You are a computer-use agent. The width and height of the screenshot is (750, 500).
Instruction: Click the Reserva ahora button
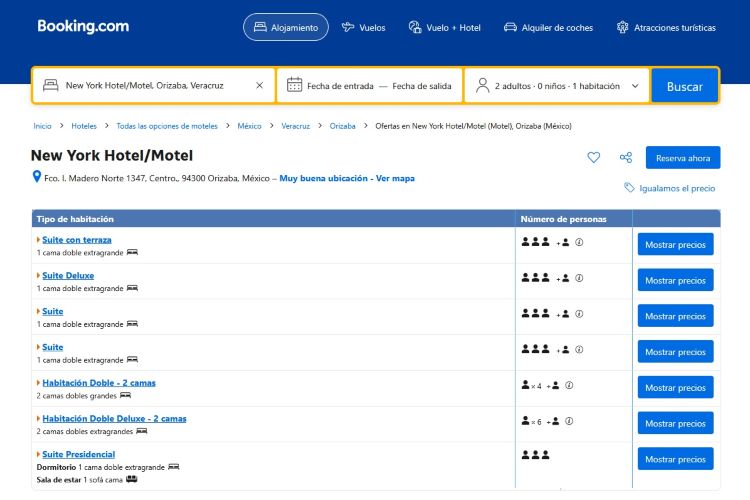coord(682,158)
